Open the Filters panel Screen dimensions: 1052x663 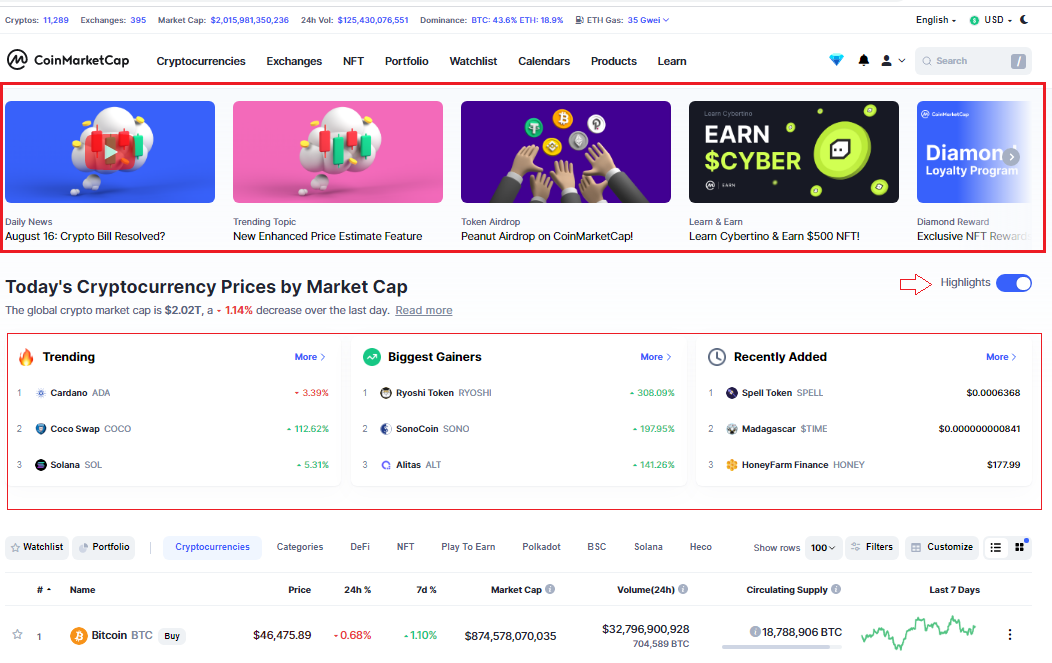[x=872, y=548]
